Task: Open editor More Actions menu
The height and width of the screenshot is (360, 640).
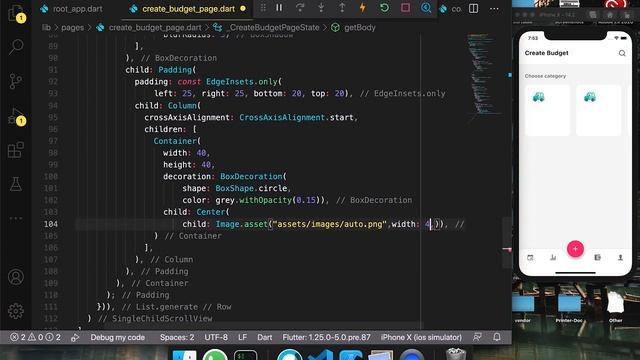Action: coord(494,9)
